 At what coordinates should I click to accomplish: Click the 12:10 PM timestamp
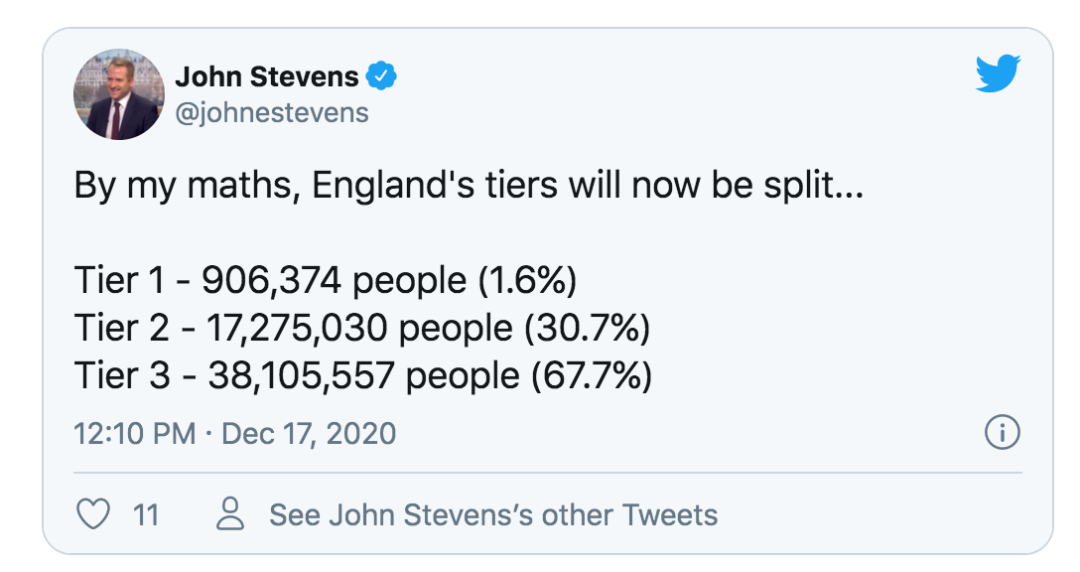(134, 434)
